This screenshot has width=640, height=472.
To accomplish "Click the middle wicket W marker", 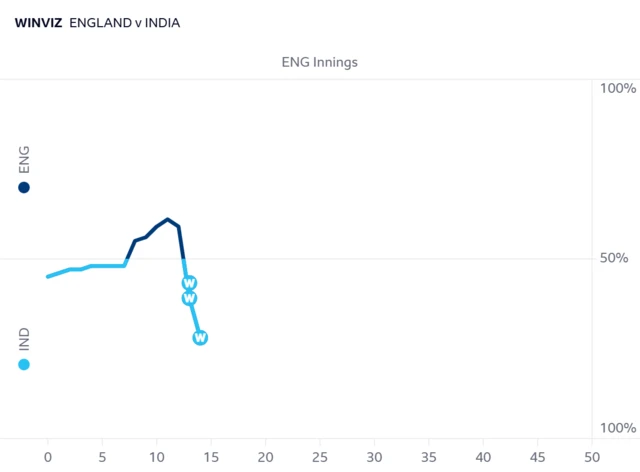I will [189, 298].
